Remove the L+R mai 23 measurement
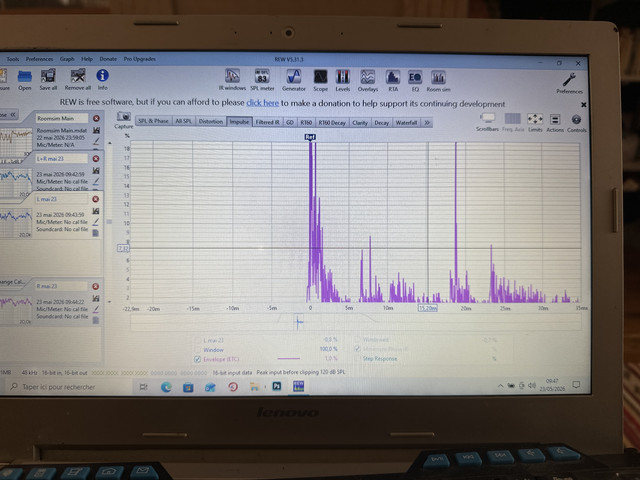Viewport: 640px width, 480px height. click(96, 158)
